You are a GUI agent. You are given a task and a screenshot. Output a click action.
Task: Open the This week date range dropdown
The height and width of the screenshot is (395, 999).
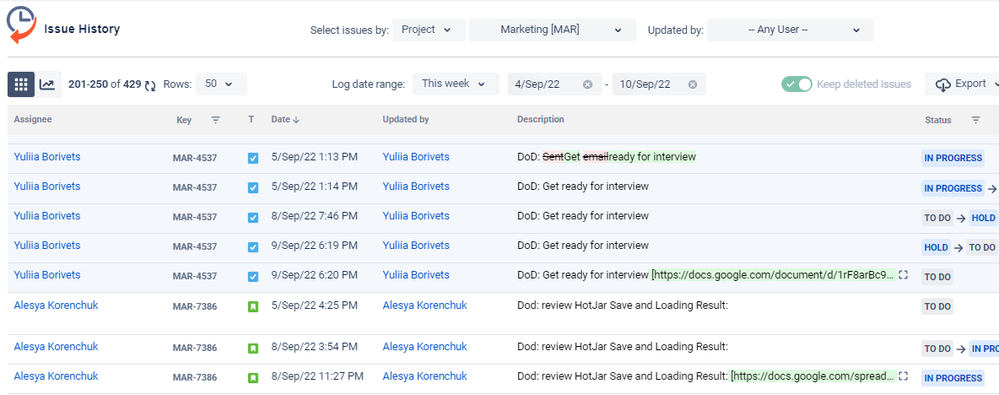(456, 84)
